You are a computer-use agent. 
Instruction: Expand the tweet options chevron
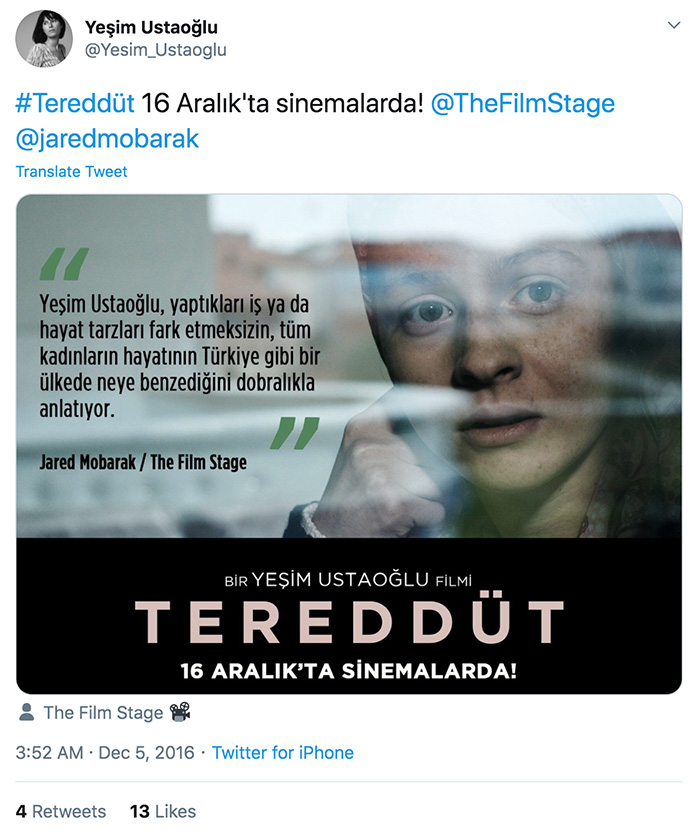coord(674,25)
